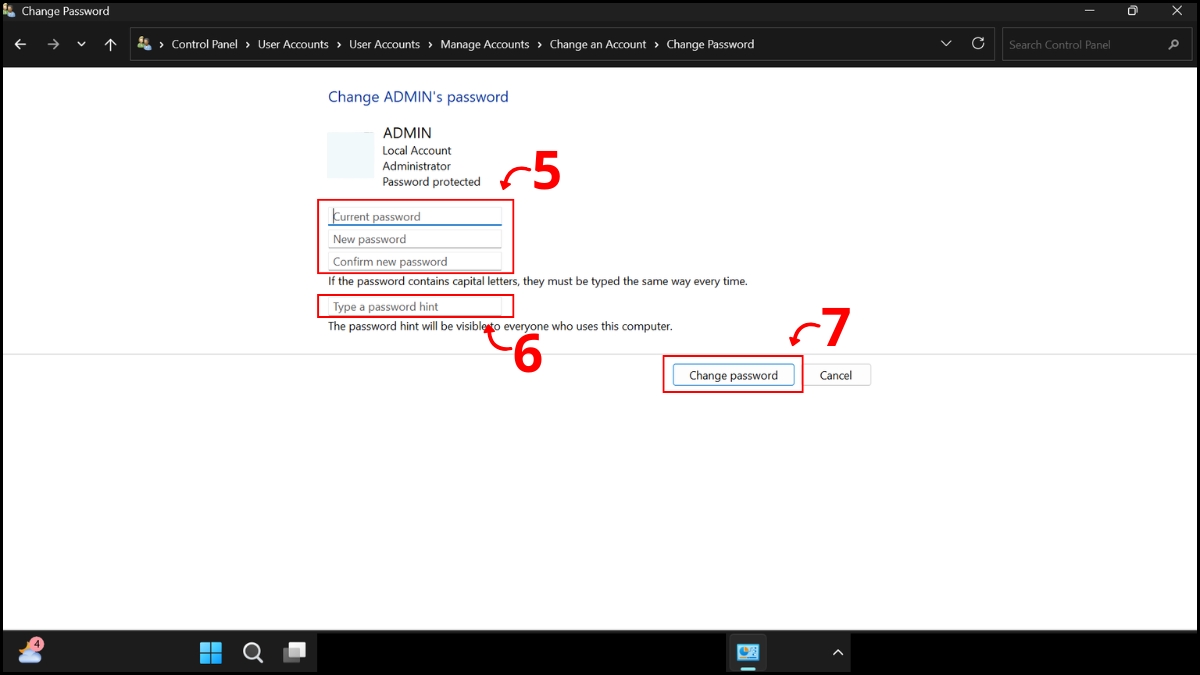Click the remote desktop app in the taskbar
1200x675 pixels.
tap(748, 652)
